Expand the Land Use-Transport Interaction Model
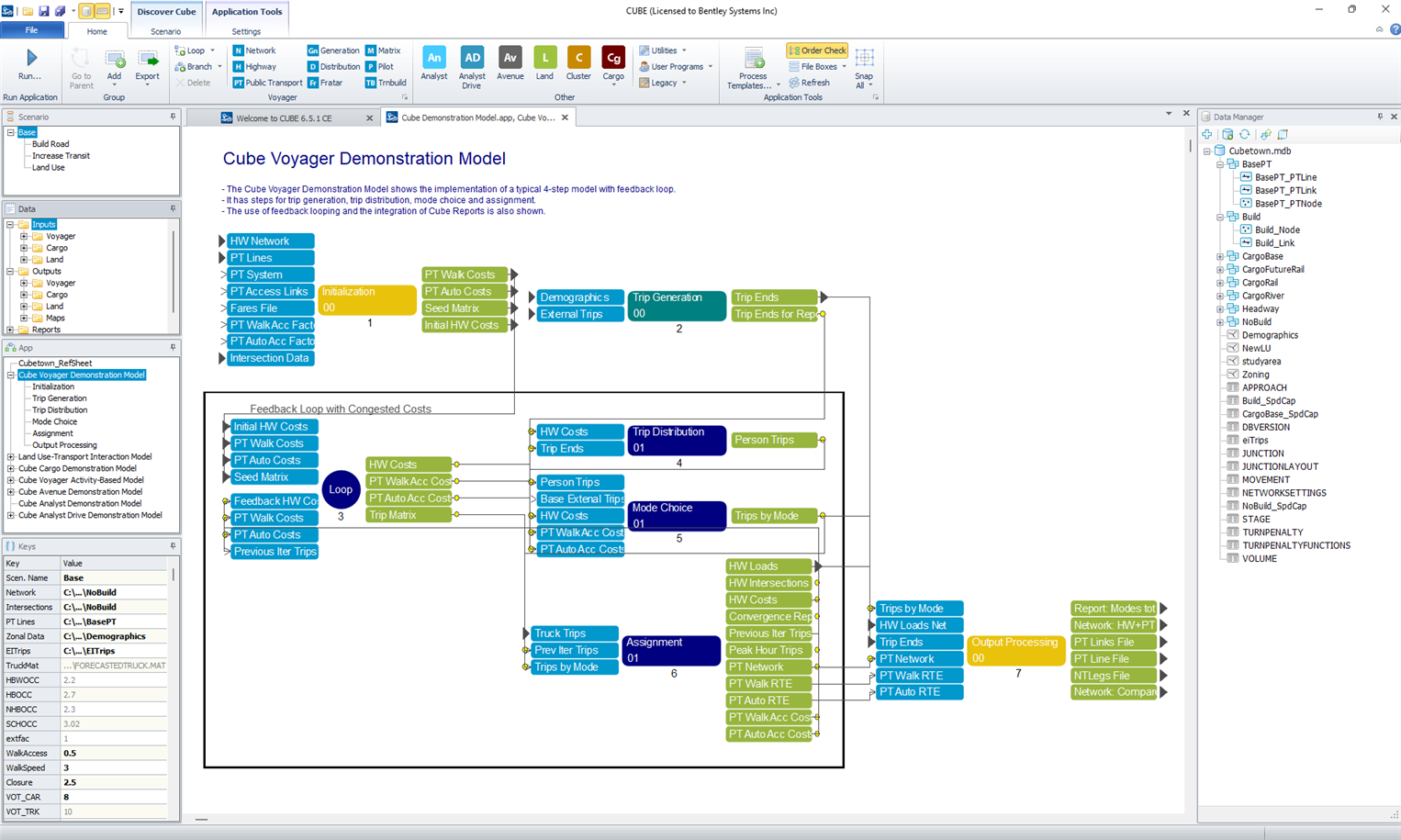The width and height of the screenshot is (1401, 840). pos(11,456)
